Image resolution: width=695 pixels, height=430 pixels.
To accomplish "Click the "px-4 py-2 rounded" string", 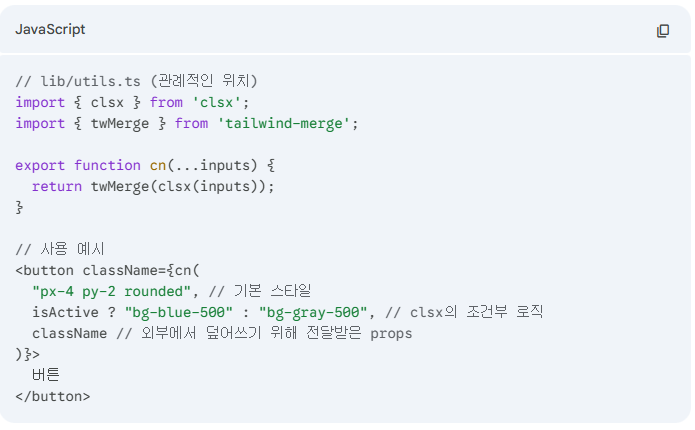I will [112, 291].
